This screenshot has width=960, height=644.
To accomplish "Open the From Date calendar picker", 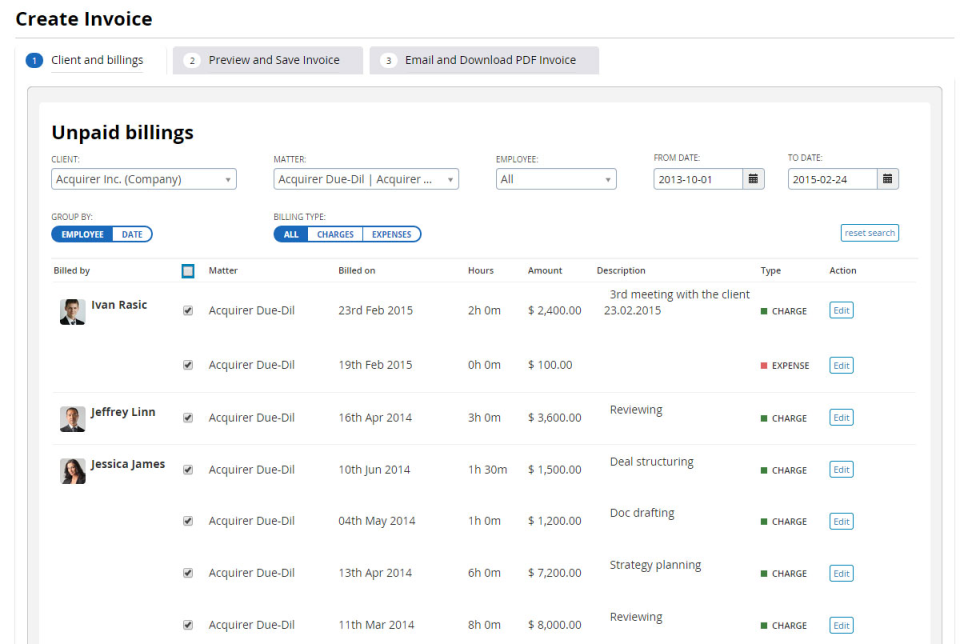I will [754, 178].
